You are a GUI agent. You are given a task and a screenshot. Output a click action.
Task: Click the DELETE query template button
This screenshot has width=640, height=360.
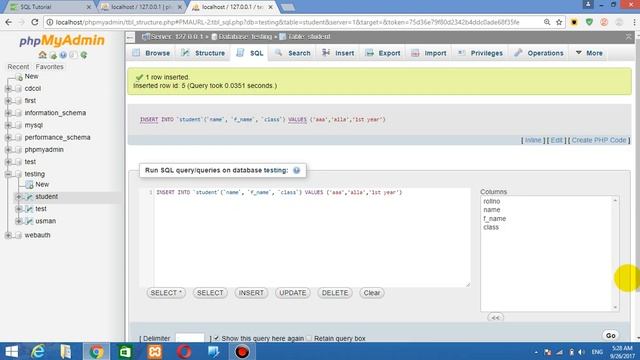[335, 293]
